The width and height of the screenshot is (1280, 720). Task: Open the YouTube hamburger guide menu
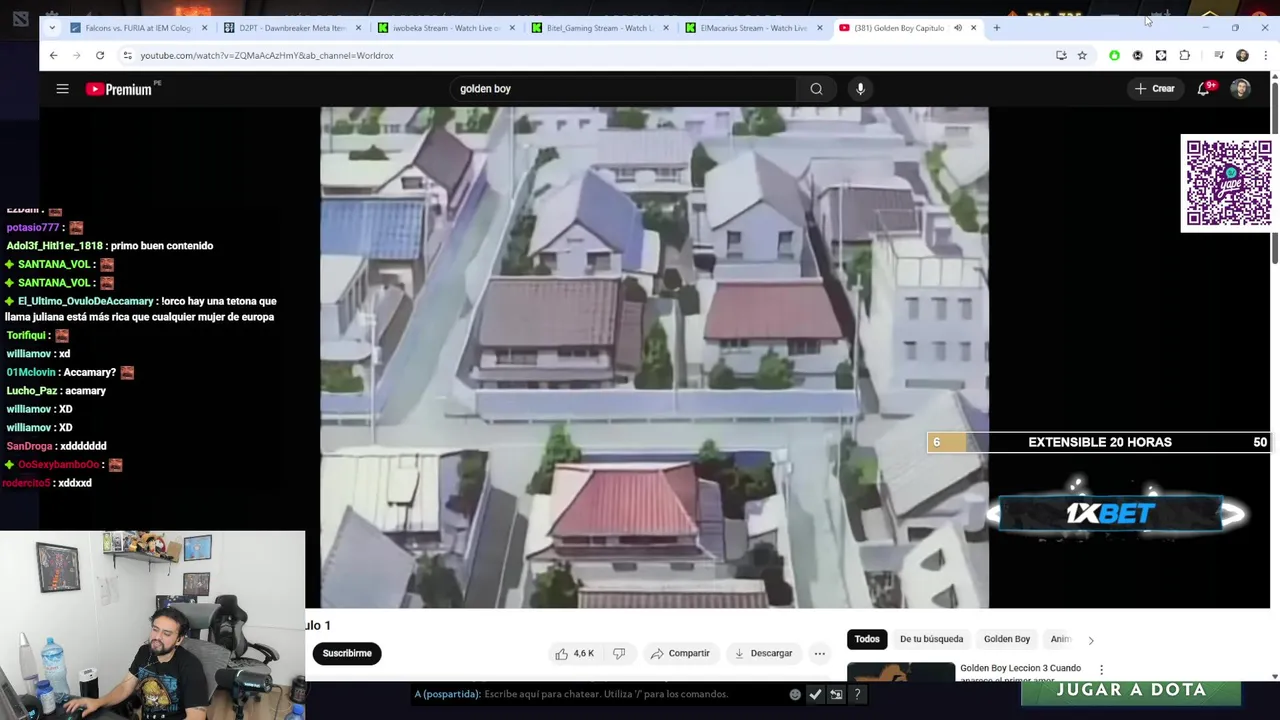click(62, 89)
